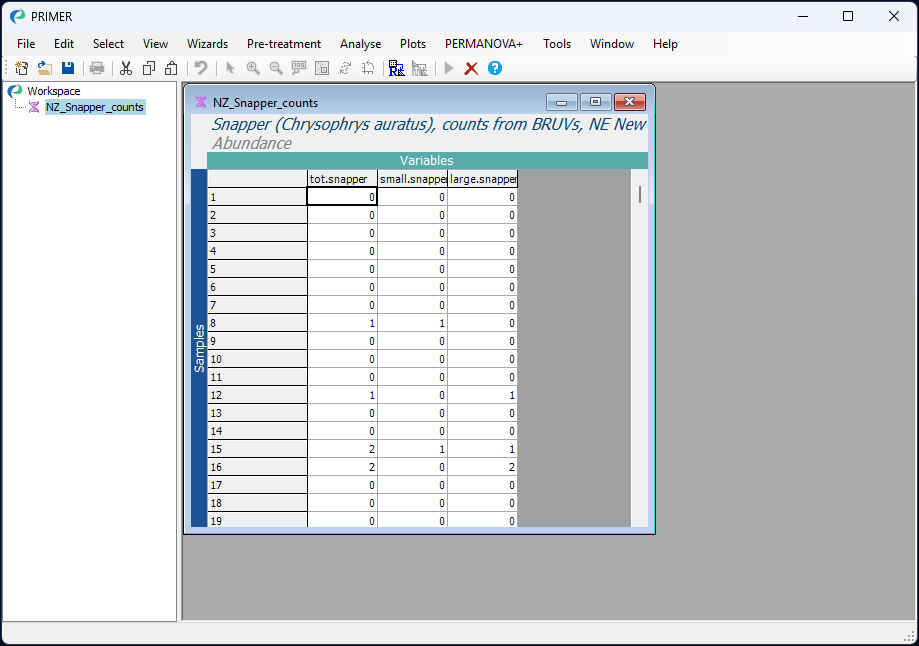919x646 pixels.
Task: Print the NZ_Snapper_counts datasheet
Action: pyautogui.click(x=97, y=68)
